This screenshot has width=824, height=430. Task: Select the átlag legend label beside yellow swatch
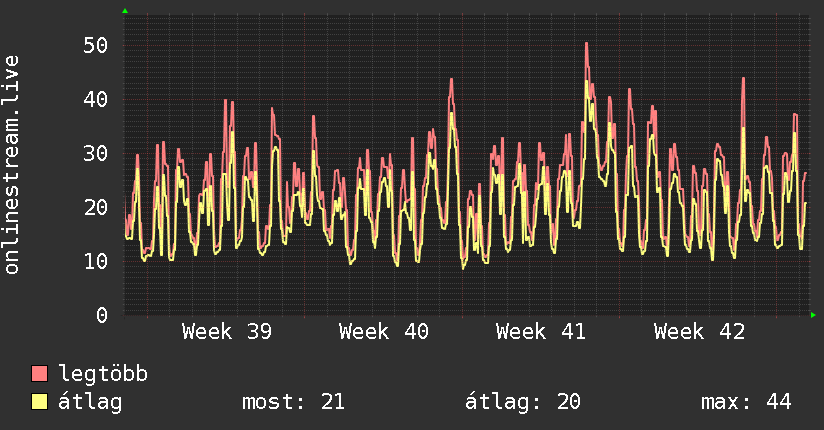coord(90,402)
